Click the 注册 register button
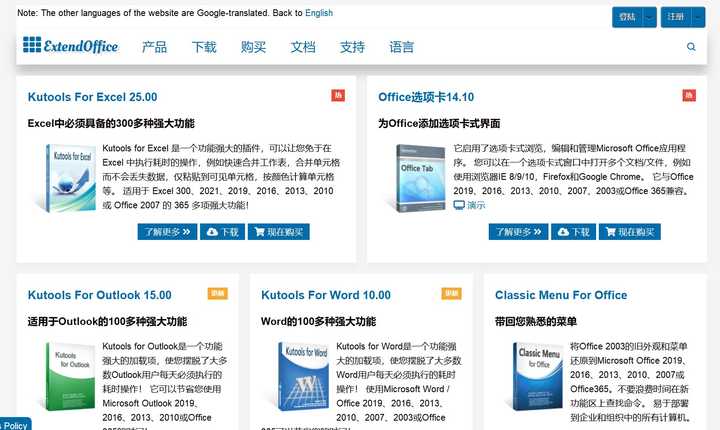This screenshot has width=720, height=430. (x=676, y=17)
